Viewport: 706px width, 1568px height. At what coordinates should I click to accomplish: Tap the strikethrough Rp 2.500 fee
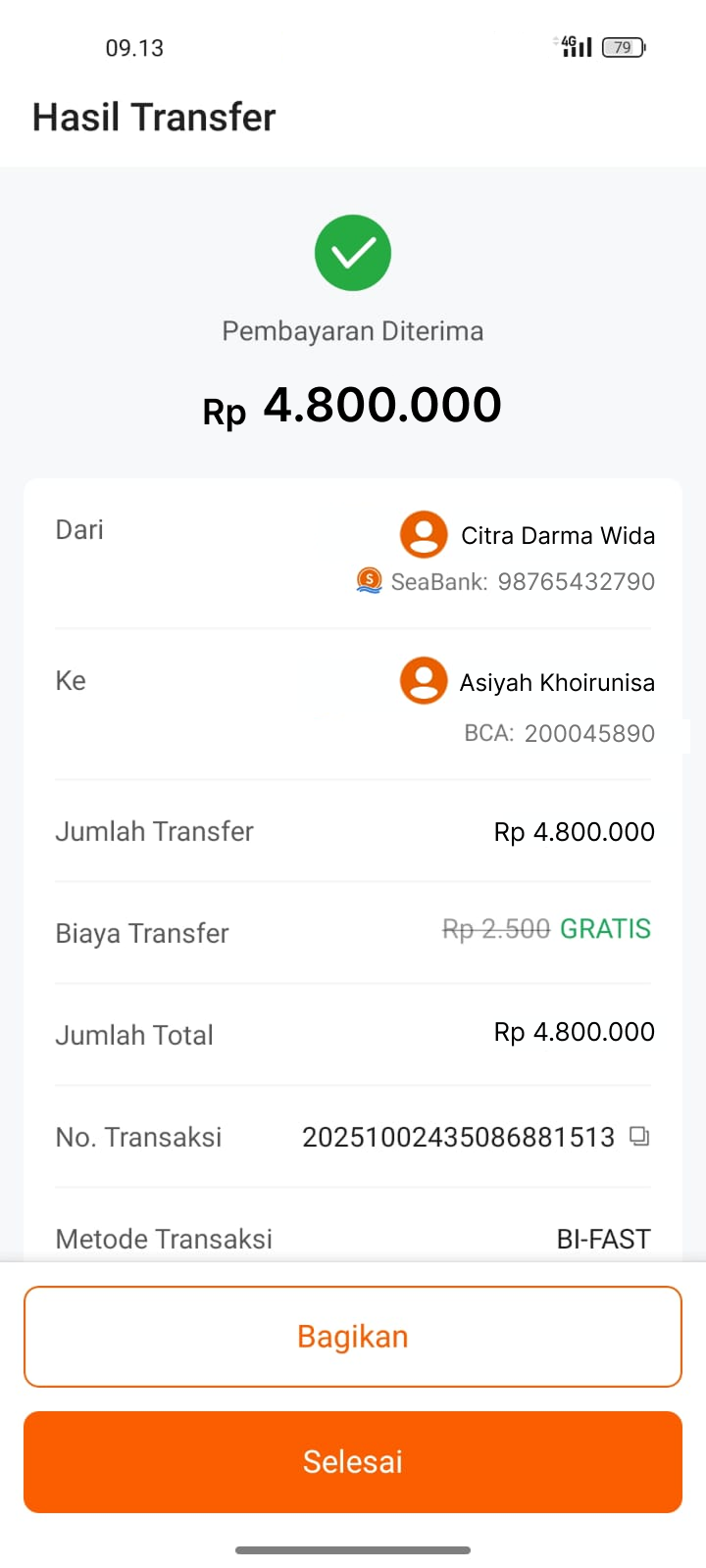(x=496, y=929)
